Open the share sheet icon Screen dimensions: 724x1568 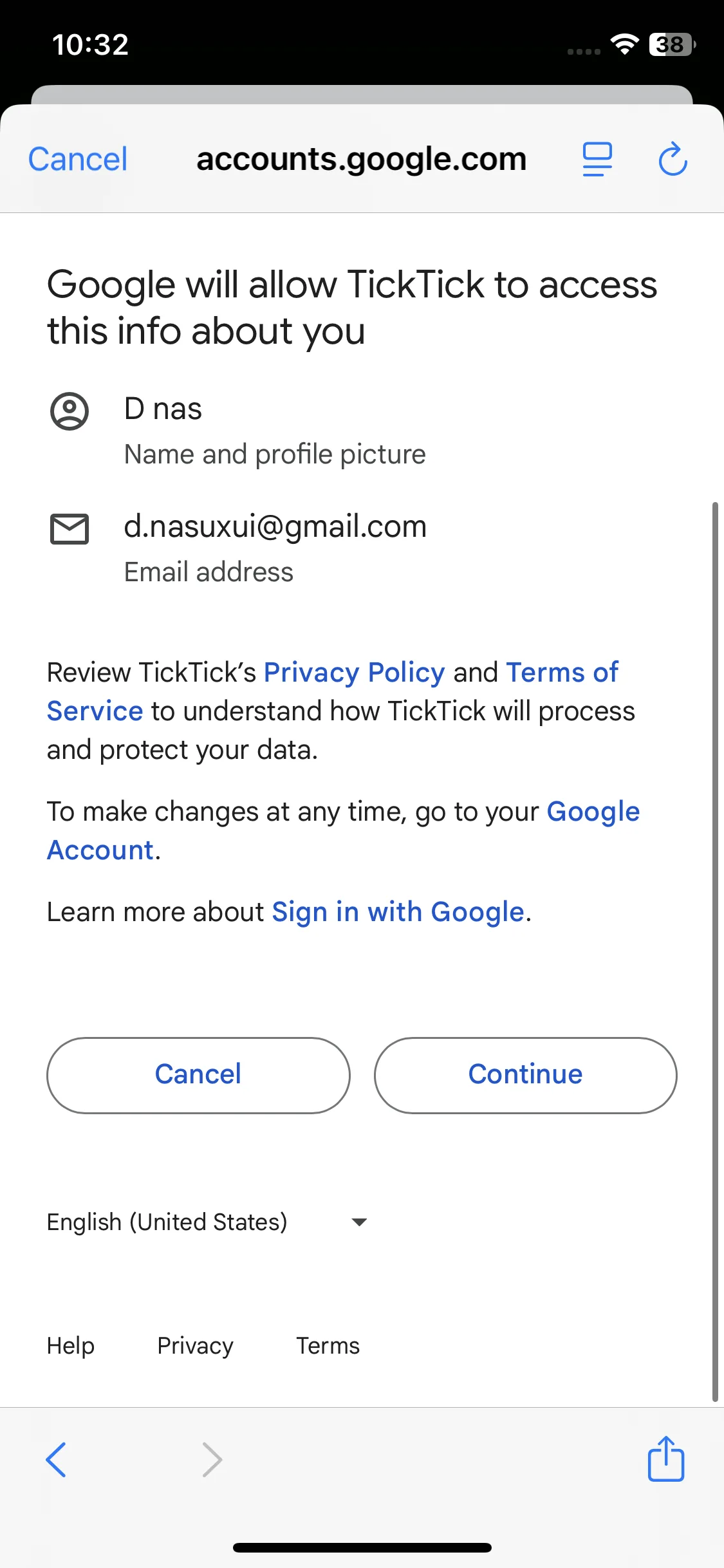[665, 1459]
